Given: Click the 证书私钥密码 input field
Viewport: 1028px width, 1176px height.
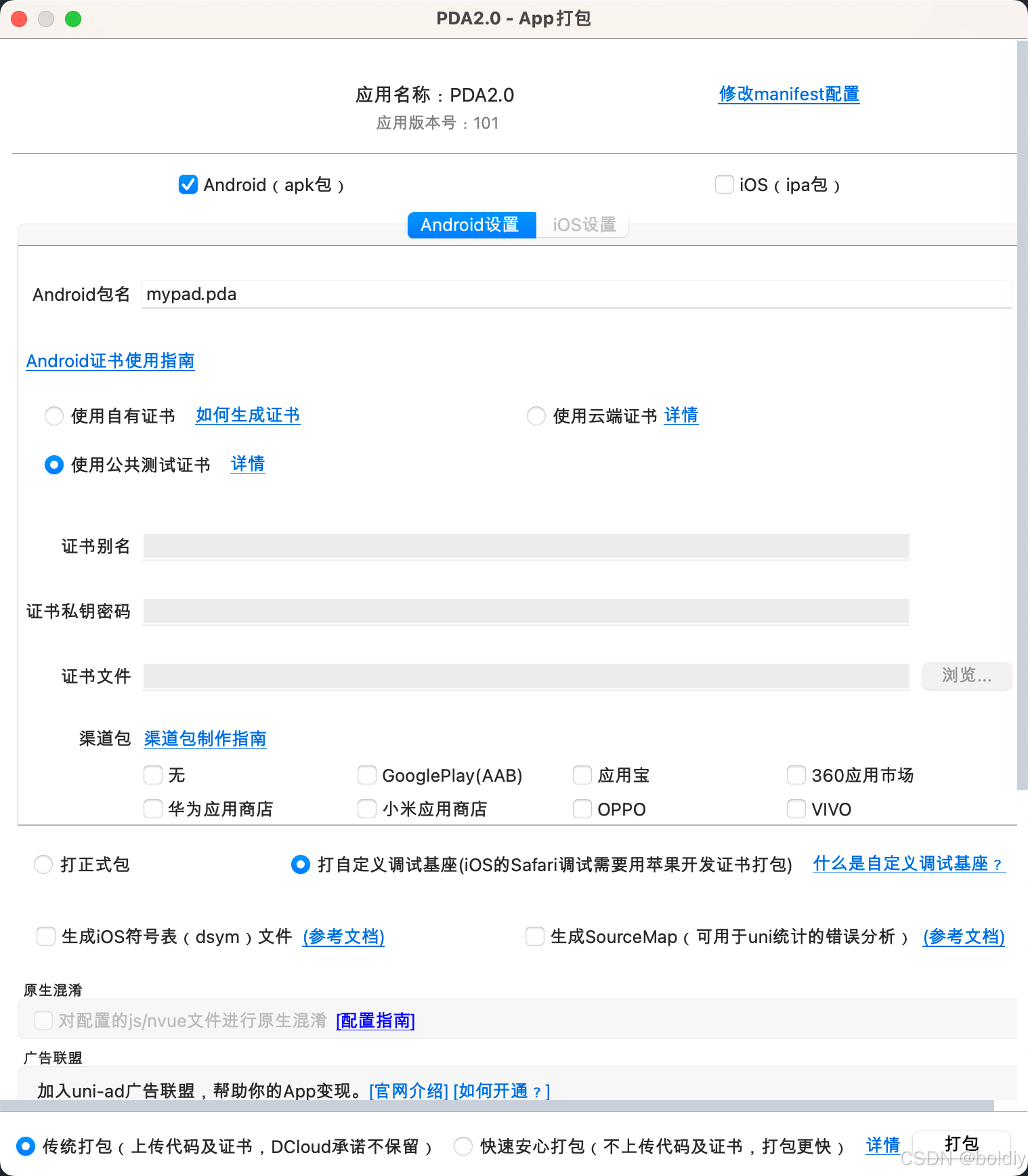Looking at the screenshot, I should (x=526, y=611).
